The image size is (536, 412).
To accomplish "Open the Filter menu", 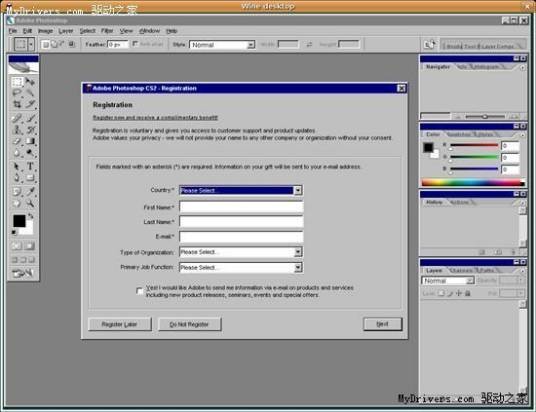I will coord(107,31).
